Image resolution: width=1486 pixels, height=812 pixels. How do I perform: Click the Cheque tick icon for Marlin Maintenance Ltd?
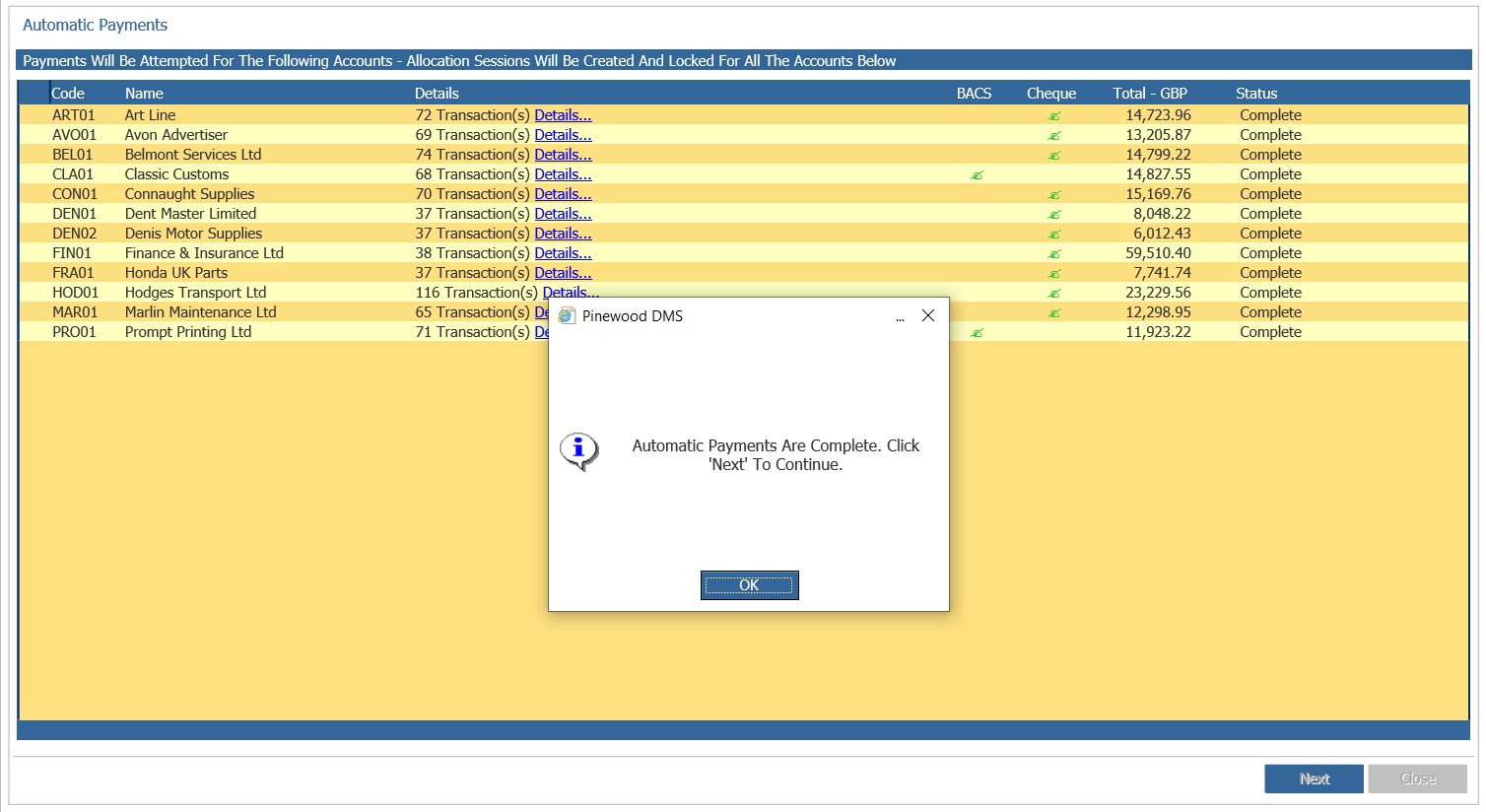[x=1054, y=313]
